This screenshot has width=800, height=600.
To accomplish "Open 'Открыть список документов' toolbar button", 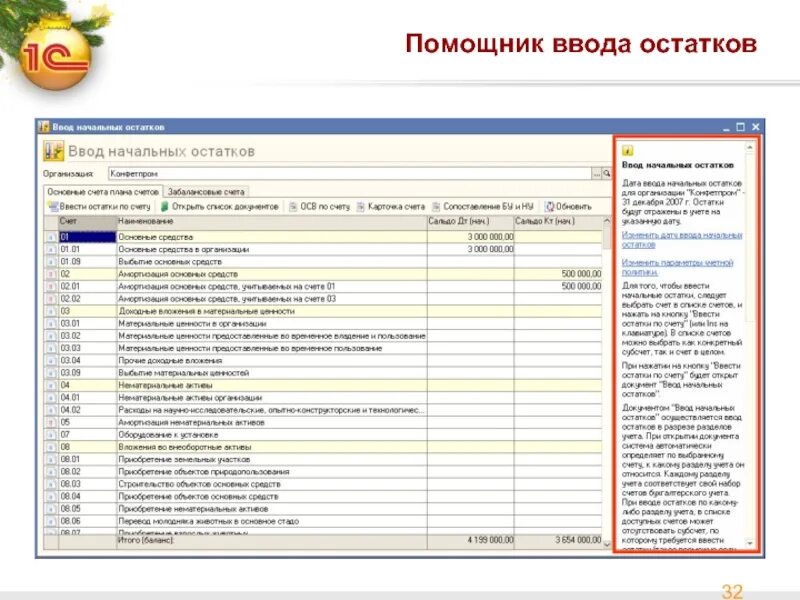I will [x=219, y=207].
